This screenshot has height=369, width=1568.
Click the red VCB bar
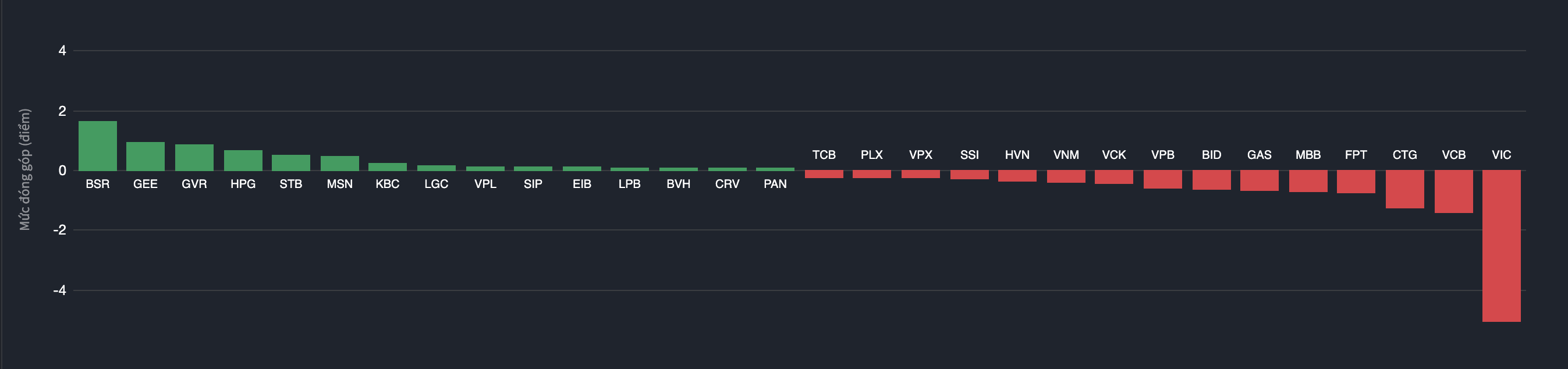tap(1453, 191)
